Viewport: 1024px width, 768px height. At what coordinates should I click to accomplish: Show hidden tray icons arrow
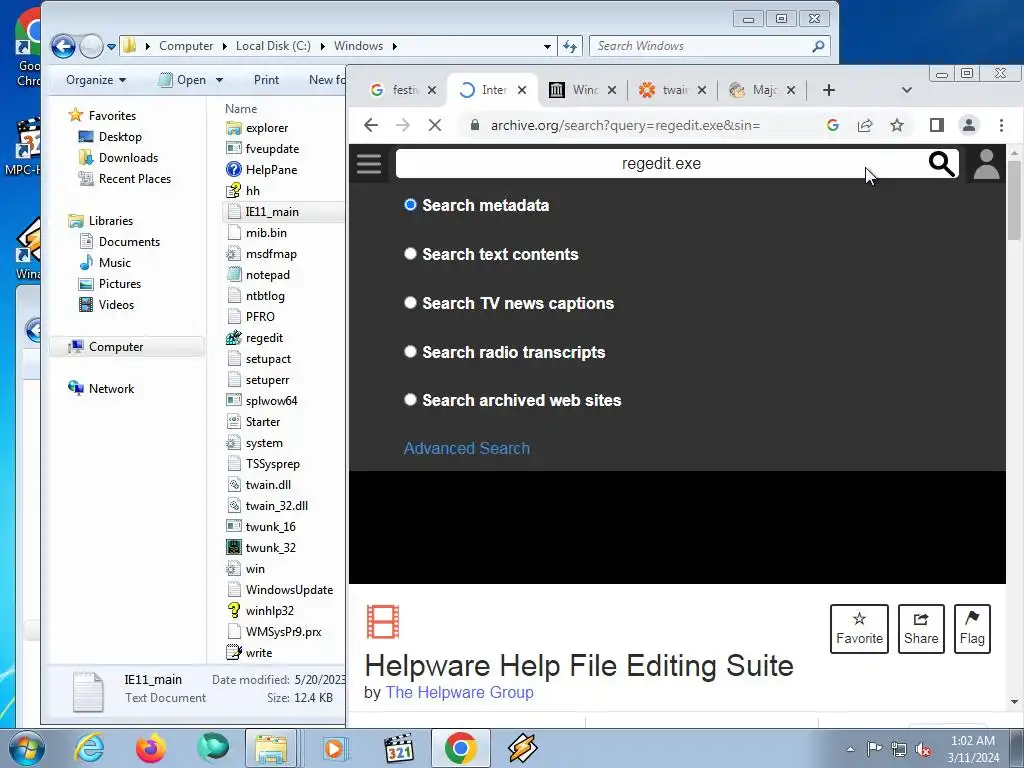coord(850,749)
